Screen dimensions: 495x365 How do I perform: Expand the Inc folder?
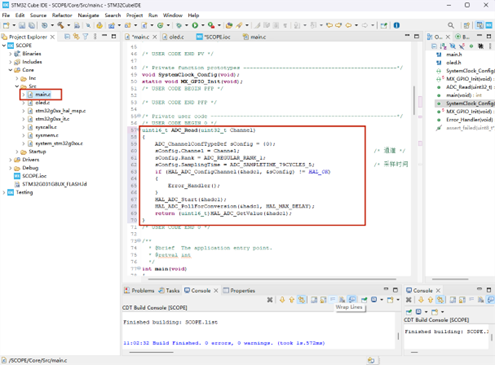point(17,78)
